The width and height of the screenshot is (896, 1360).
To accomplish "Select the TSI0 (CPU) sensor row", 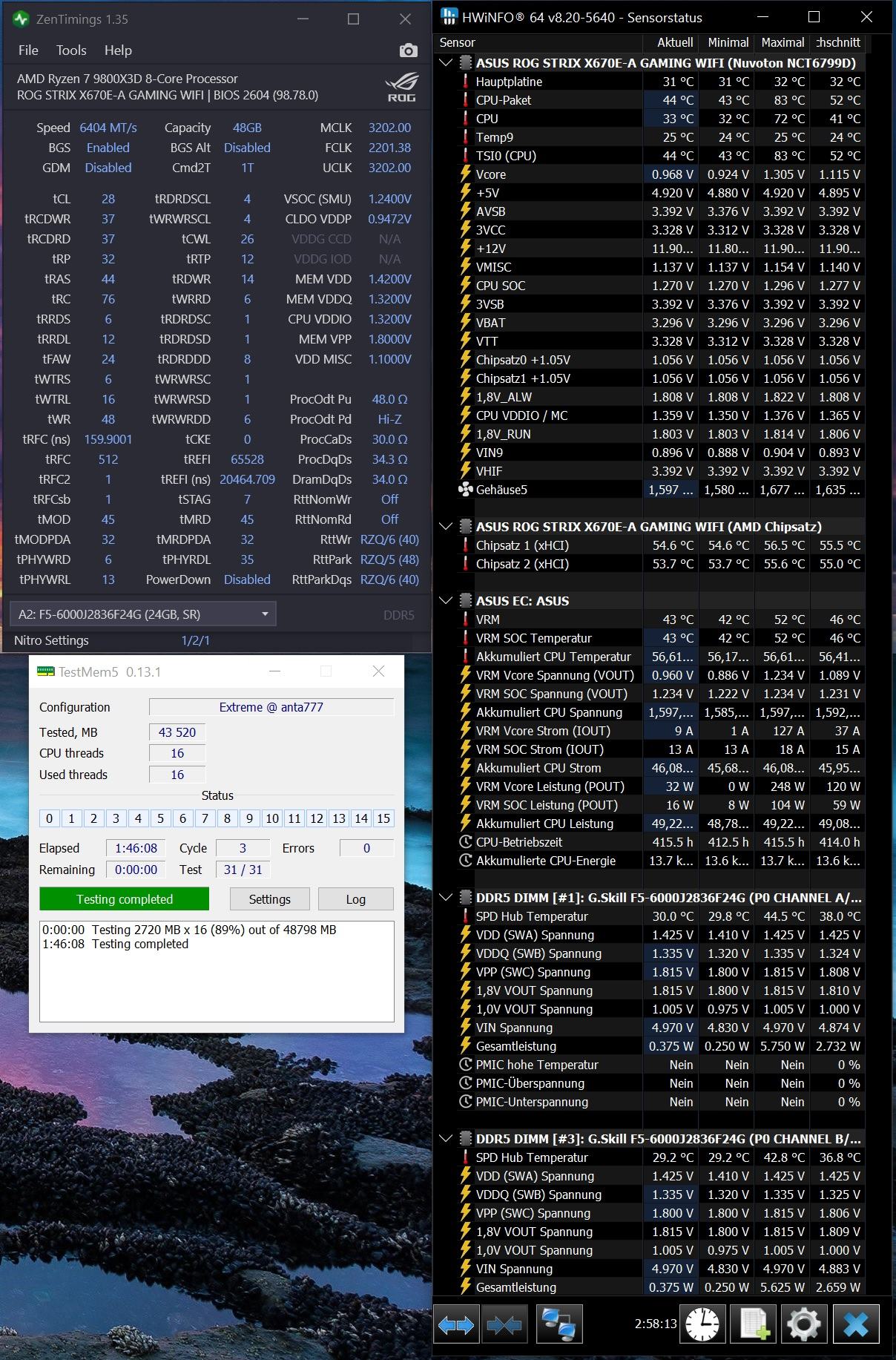I will tap(650, 156).
